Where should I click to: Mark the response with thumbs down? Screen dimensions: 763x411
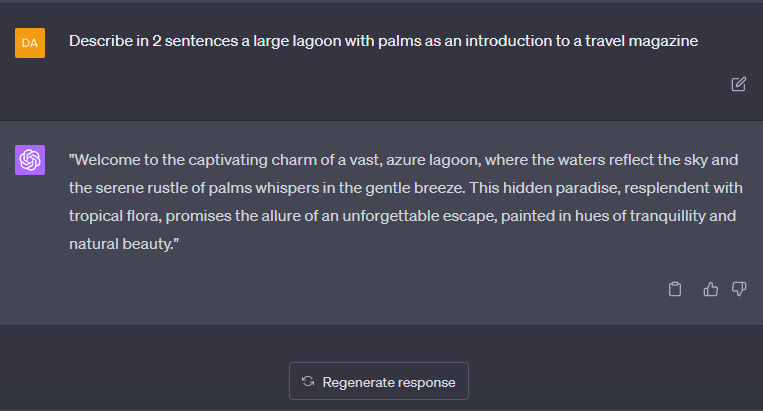[x=739, y=289]
